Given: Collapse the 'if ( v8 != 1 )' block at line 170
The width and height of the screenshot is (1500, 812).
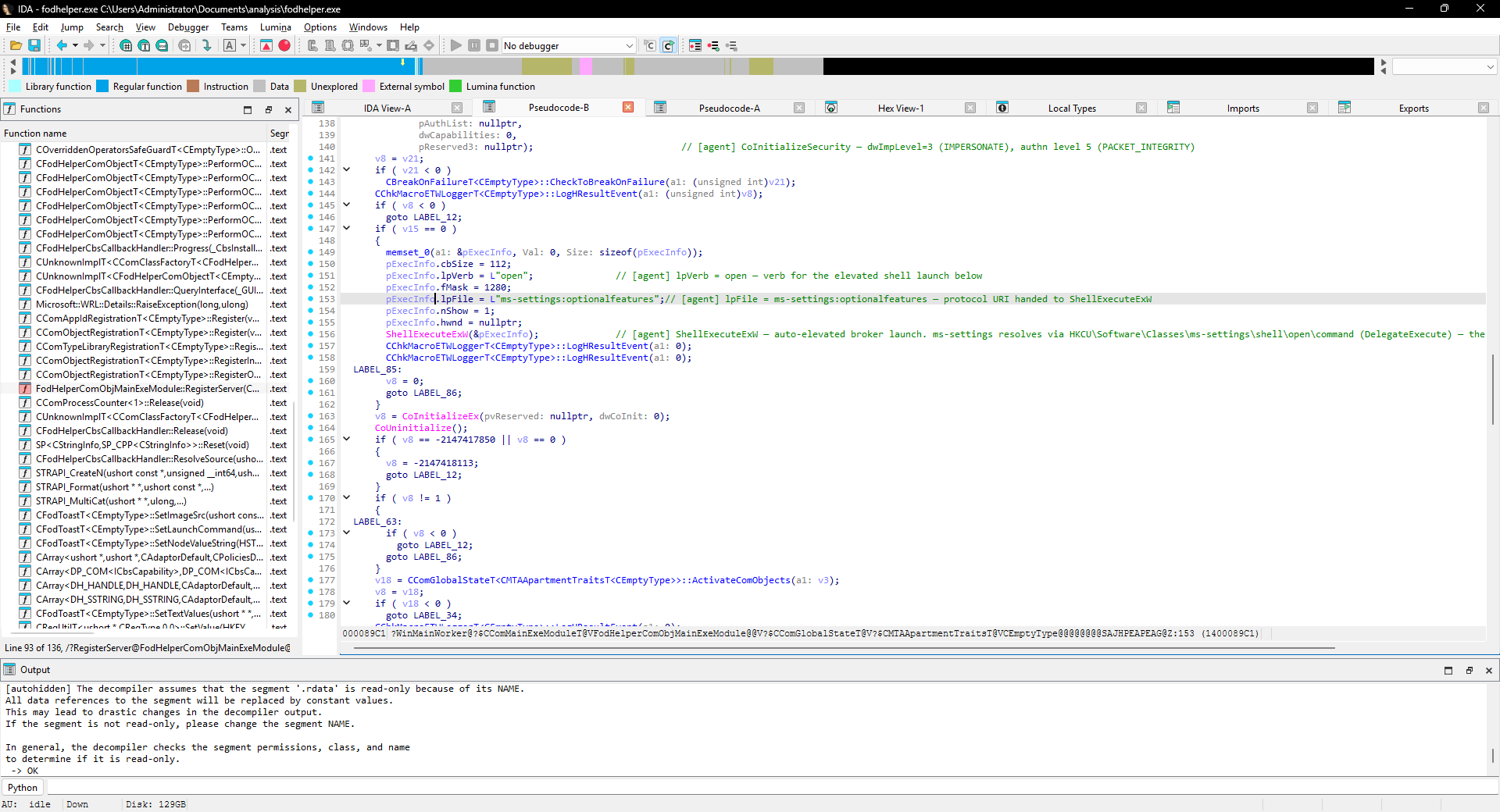Looking at the screenshot, I should [x=347, y=497].
